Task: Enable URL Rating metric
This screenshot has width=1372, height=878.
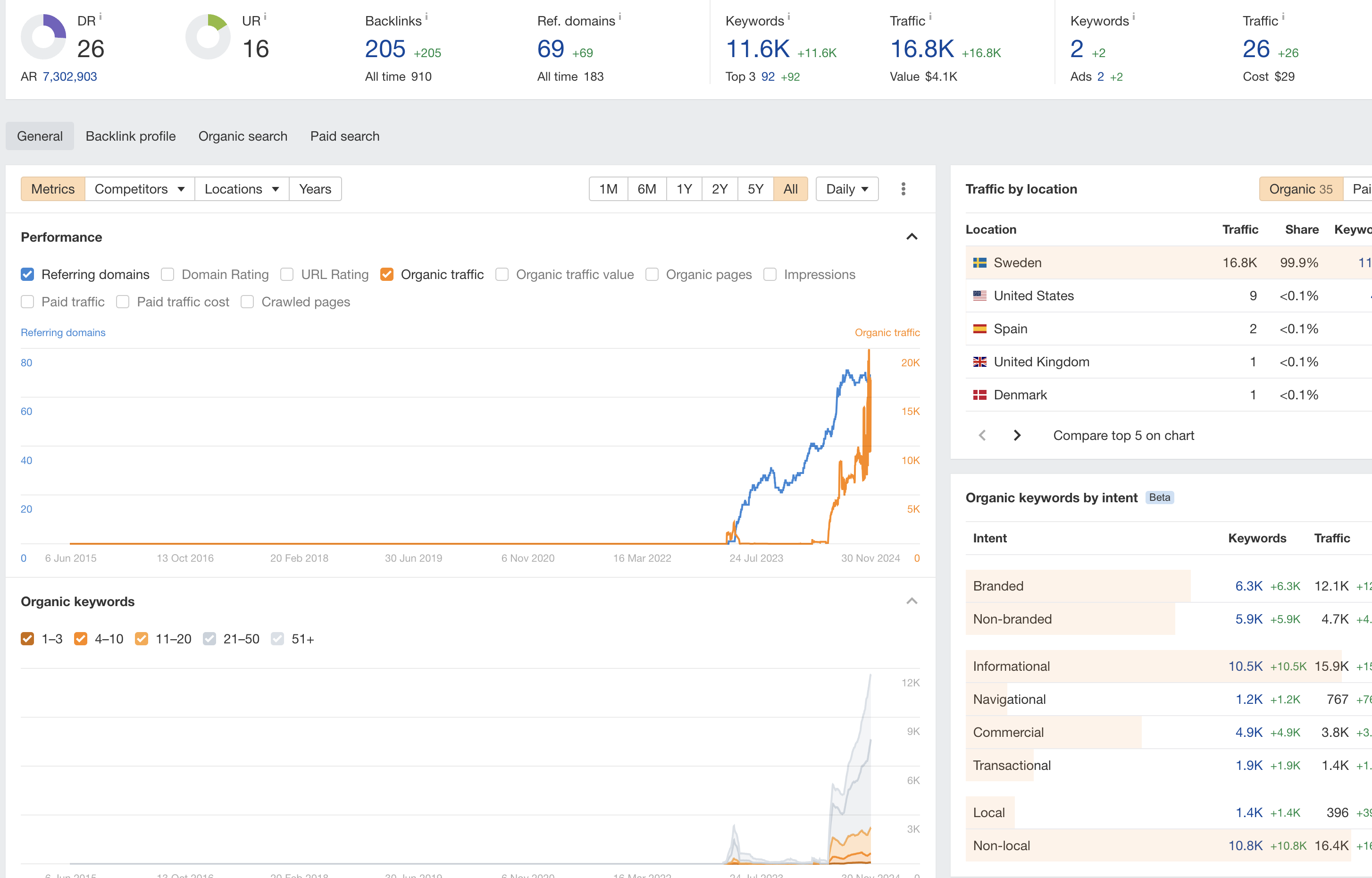Action: (x=287, y=274)
